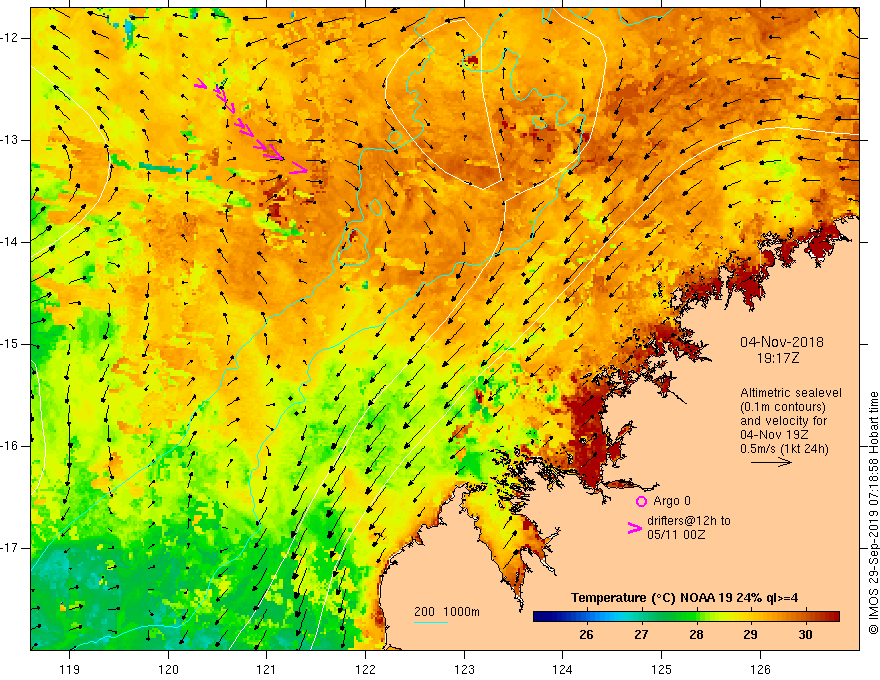The width and height of the screenshot is (880, 680).
Task: Click longitude axis label 121
Action: point(267,669)
